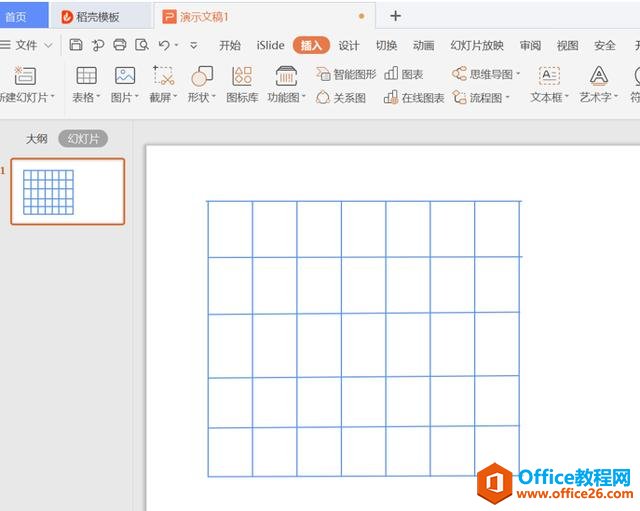Click the new tab plus button
This screenshot has width=640, height=511.
pyautogui.click(x=395, y=16)
